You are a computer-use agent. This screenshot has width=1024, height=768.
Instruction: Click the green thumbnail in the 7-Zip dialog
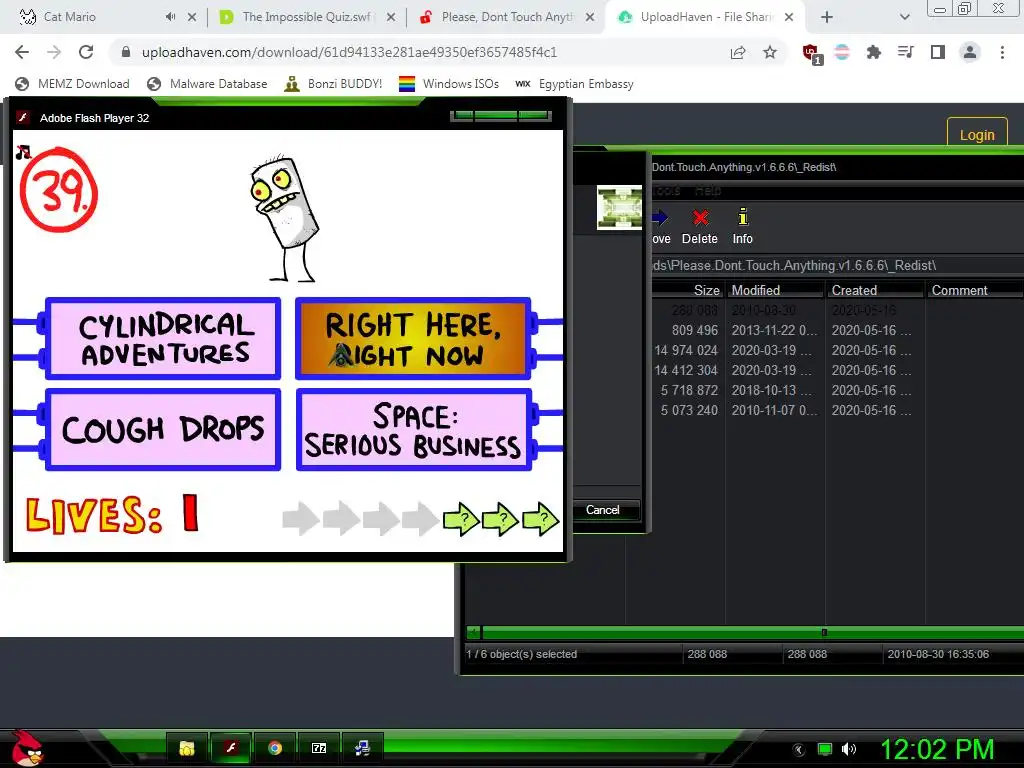tap(619, 208)
